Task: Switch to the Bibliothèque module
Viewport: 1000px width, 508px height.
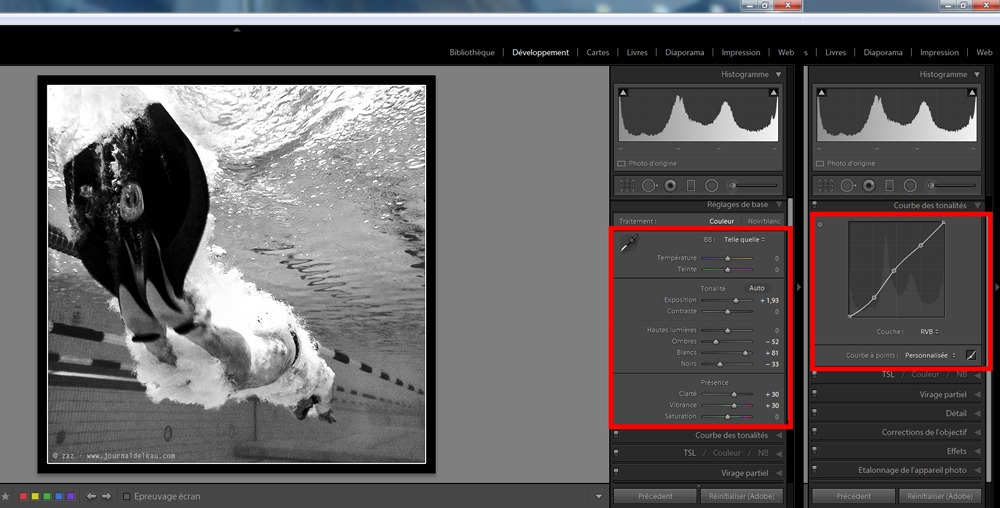Action: [472, 52]
